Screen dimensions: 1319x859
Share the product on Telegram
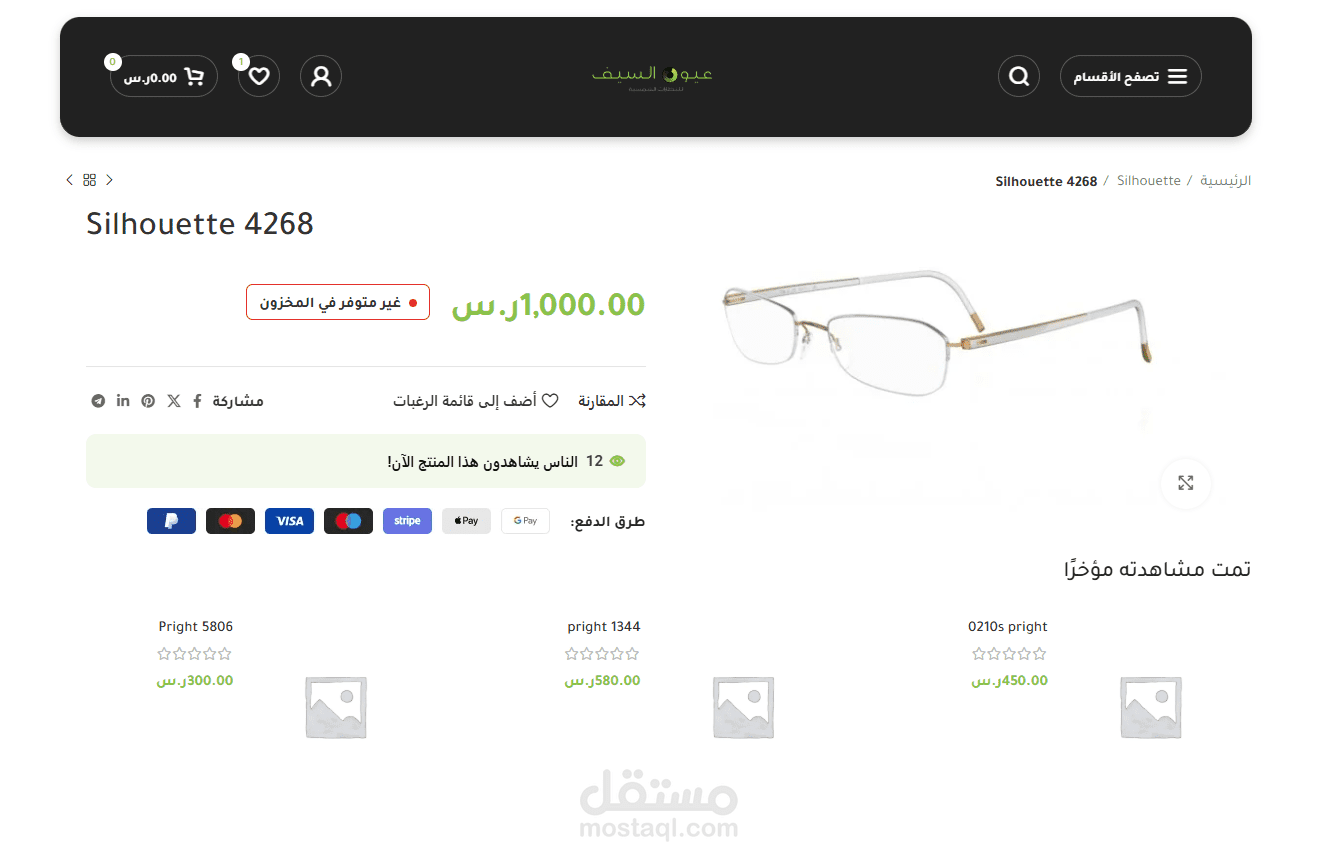[x=98, y=401]
